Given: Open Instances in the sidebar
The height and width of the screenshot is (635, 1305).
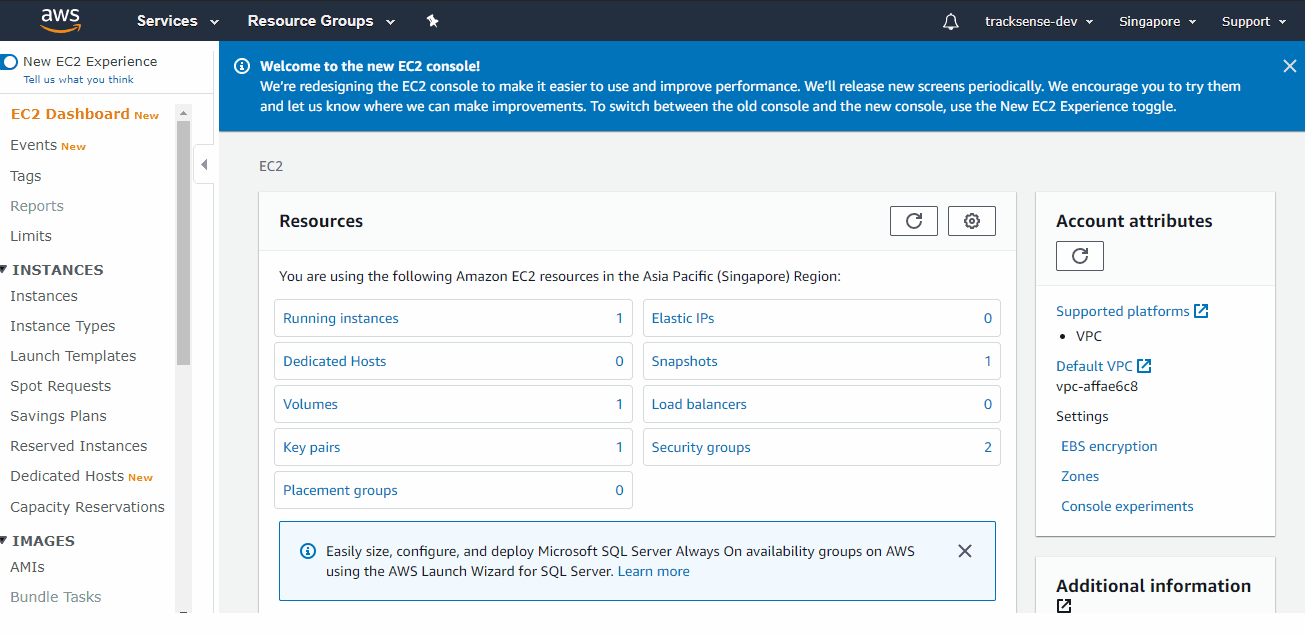Looking at the screenshot, I should [44, 296].
